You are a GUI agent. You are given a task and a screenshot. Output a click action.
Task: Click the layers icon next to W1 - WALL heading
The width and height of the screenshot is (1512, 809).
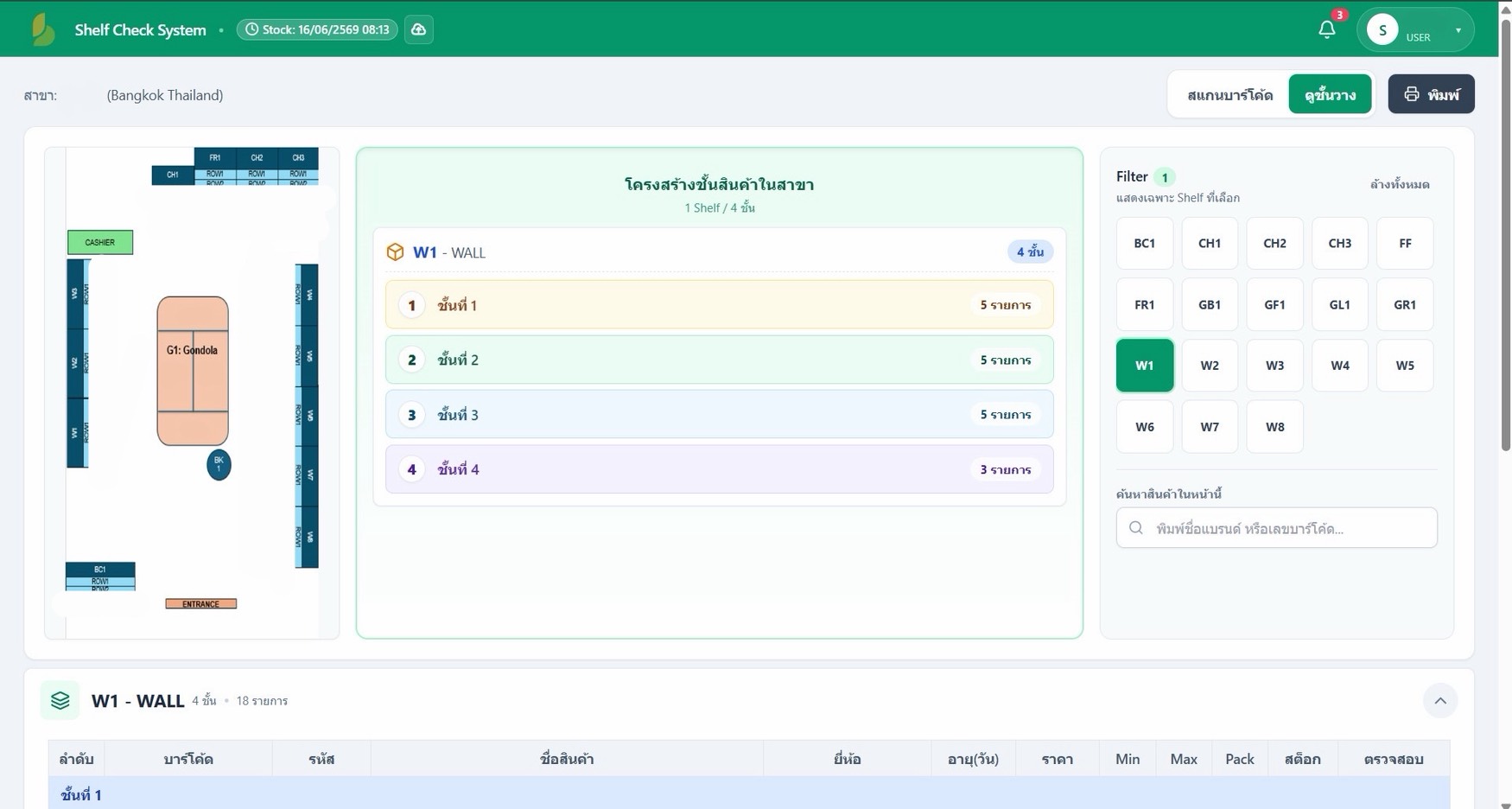point(60,700)
